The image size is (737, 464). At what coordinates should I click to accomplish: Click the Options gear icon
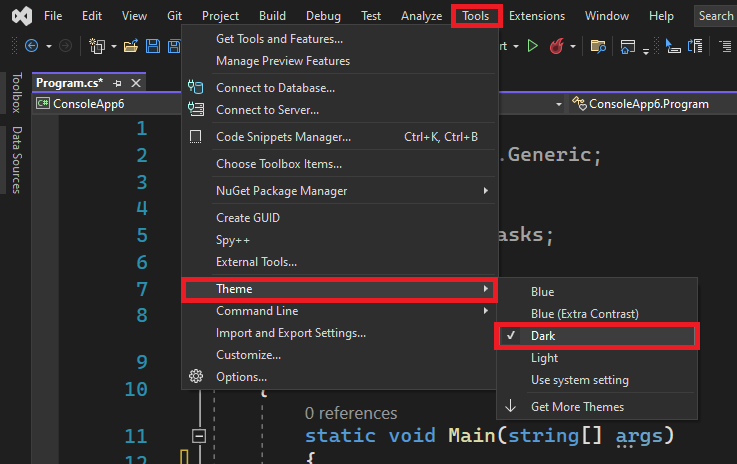(196, 376)
